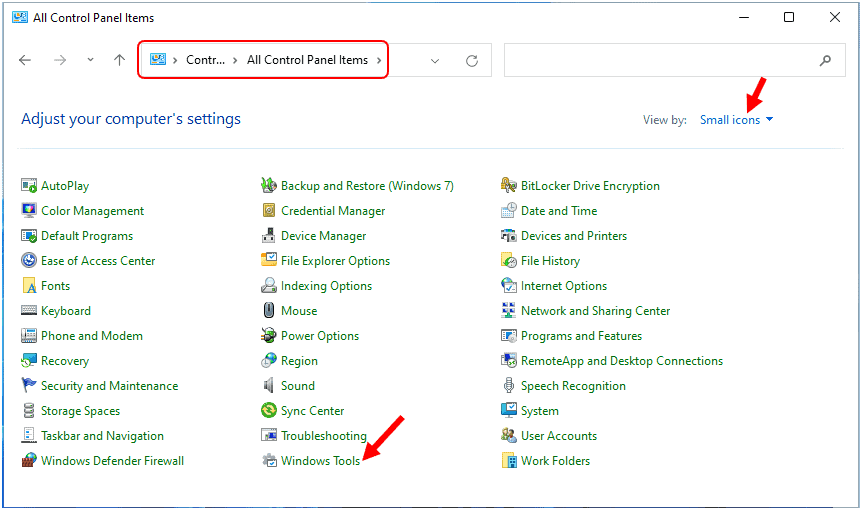Click the Windows Tools gear icon
This screenshot has height=512, width=864.
click(269, 460)
